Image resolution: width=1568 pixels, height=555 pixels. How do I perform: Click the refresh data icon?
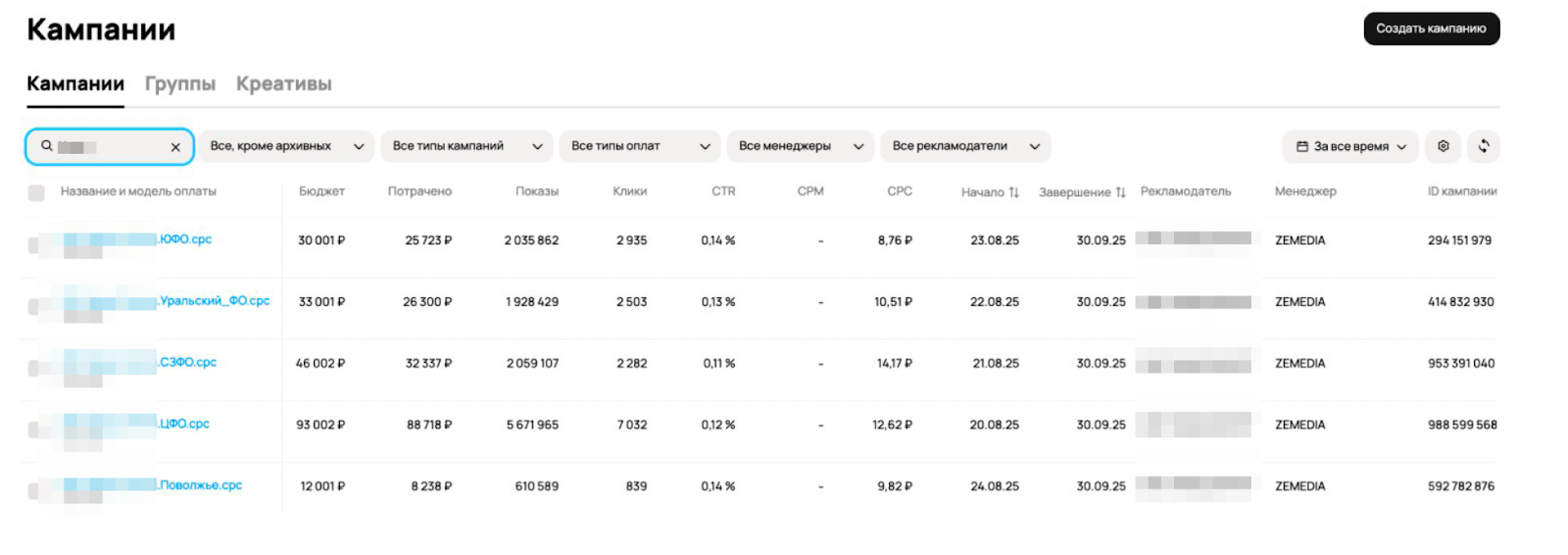(1484, 146)
